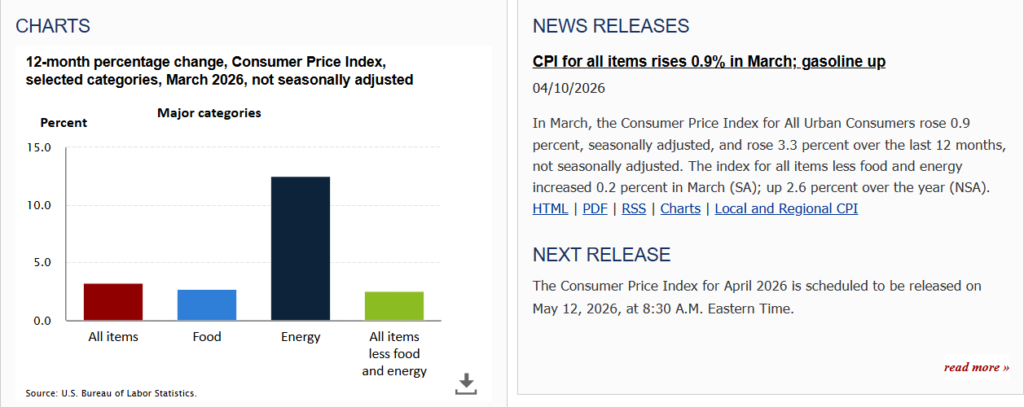This screenshot has height=407, width=1024.
Task: Click the RSS feed link
Action: point(634,209)
